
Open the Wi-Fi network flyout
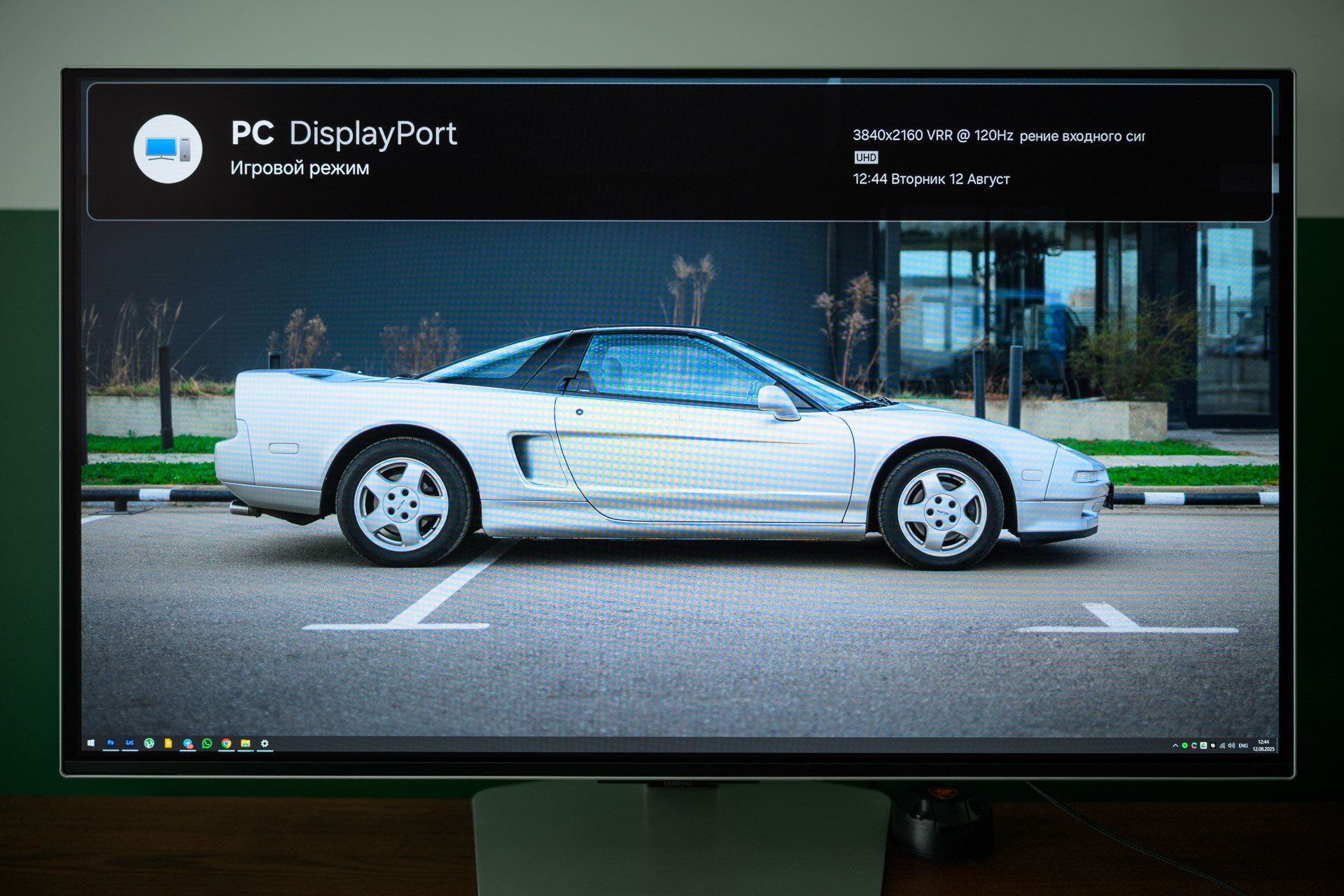pos(1222,745)
